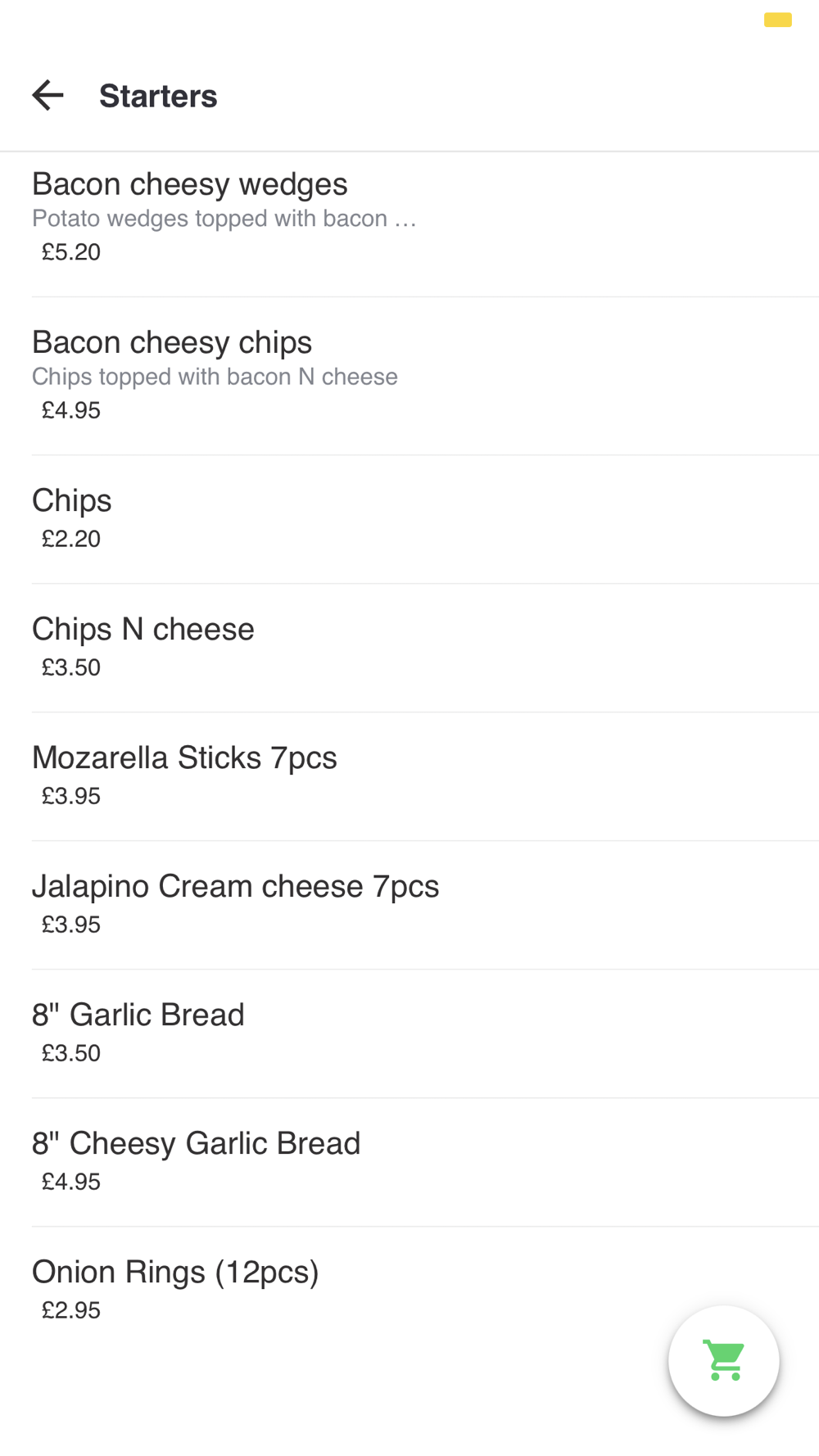Pick 8" Cheesy Garlic Bread
This screenshot has height=1456, width=819.
pyautogui.click(x=197, y=1144)
